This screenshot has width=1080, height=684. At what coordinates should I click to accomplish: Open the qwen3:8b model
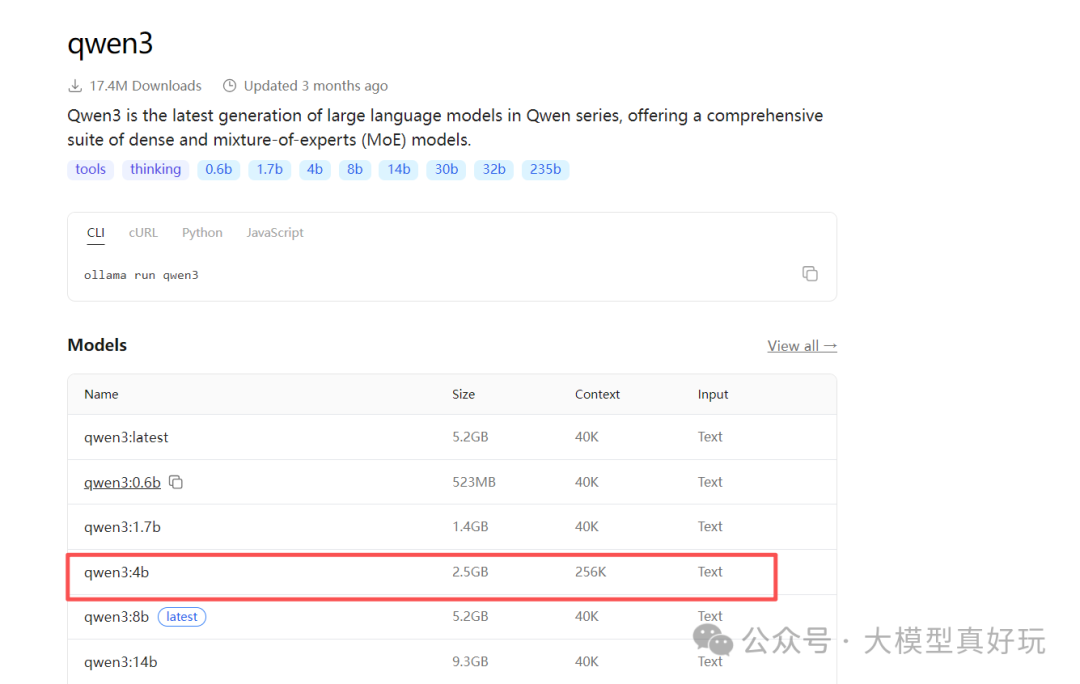tap(116, 616)
